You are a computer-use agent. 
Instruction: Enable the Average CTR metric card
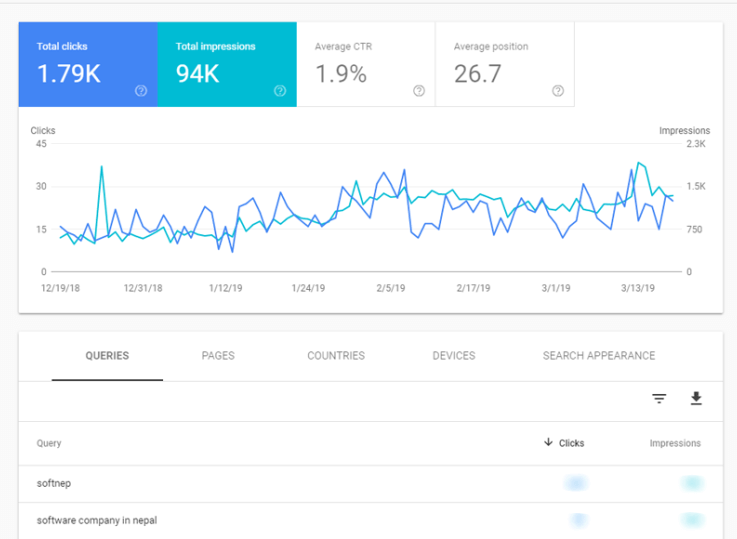(x=365, y=64)
